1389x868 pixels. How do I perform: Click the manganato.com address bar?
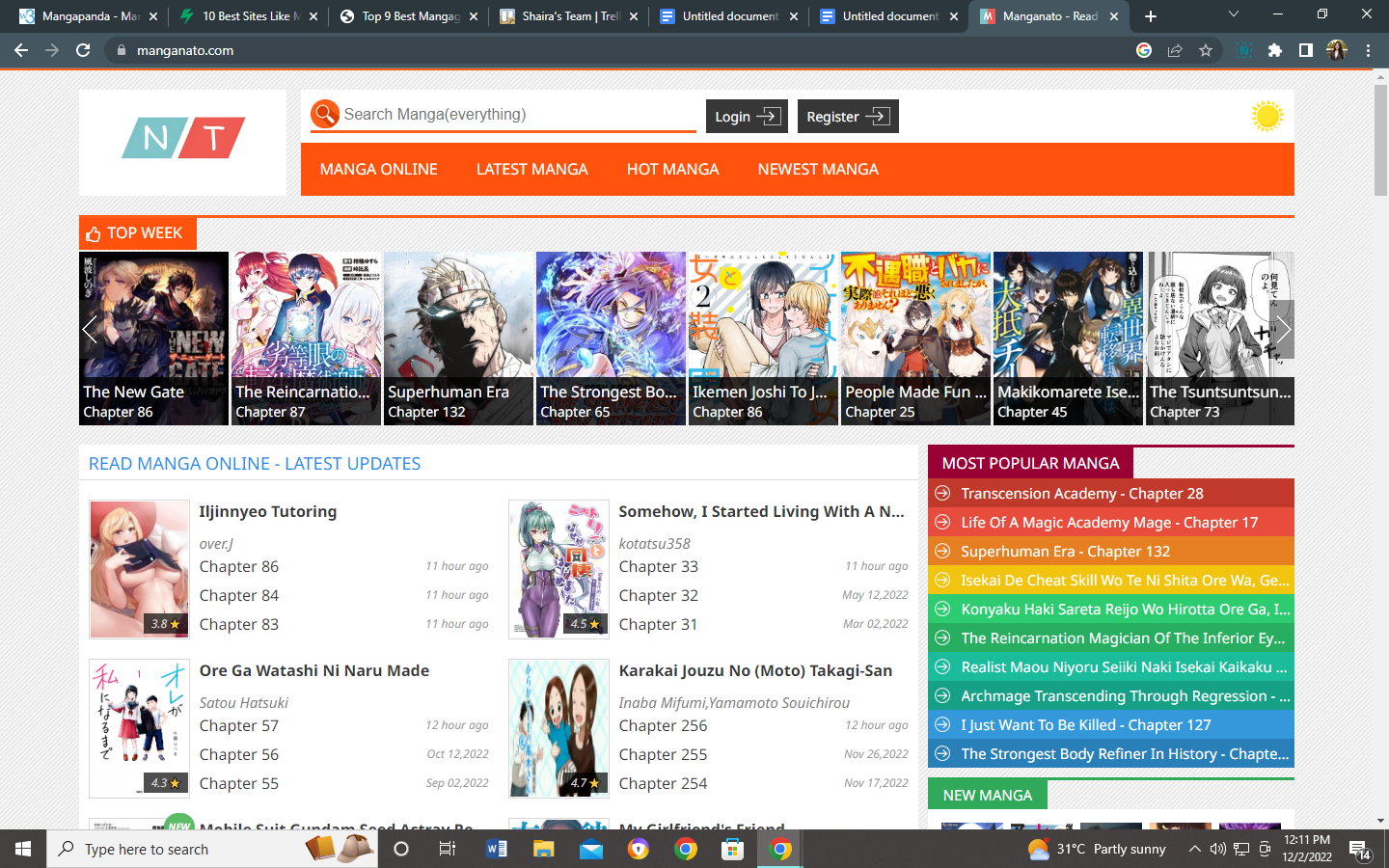617,50
